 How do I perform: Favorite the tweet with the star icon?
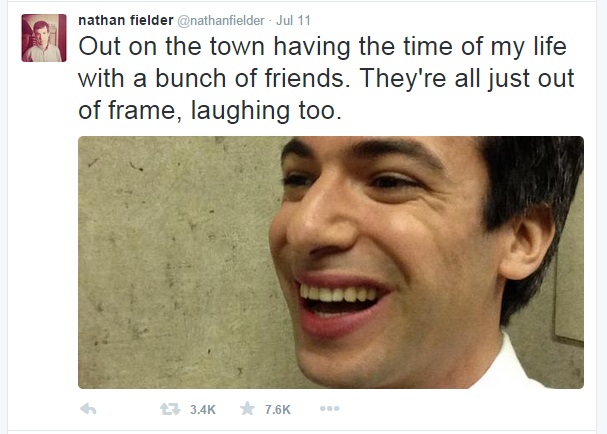coord(248,408)
